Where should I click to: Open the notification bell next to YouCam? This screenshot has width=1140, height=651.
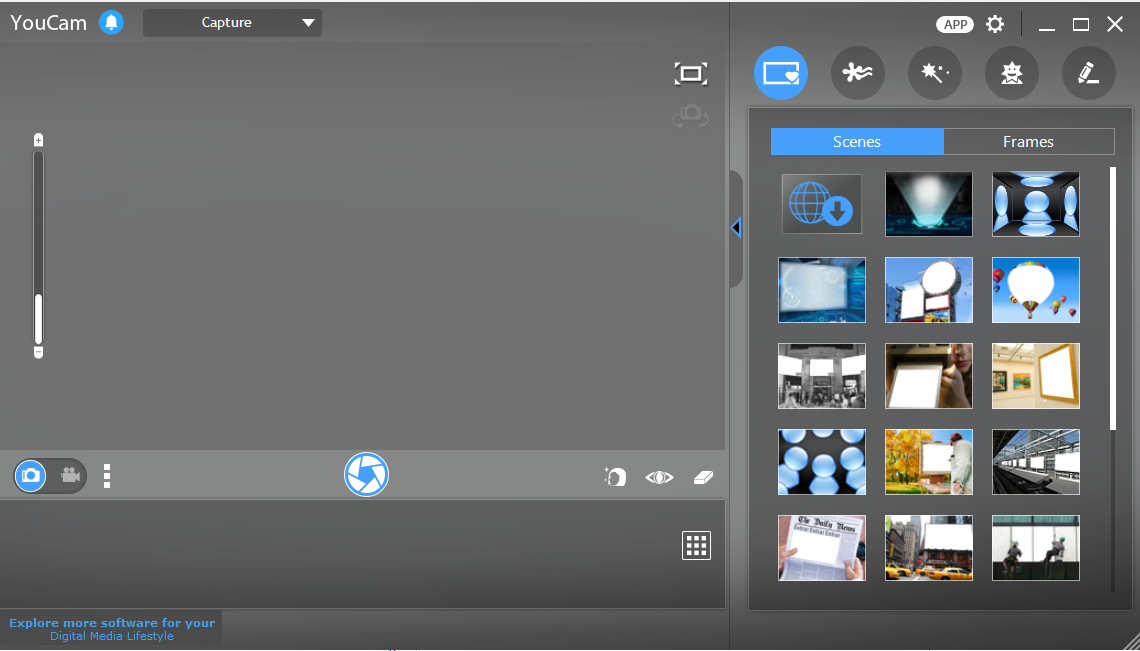tap(111, 22)
